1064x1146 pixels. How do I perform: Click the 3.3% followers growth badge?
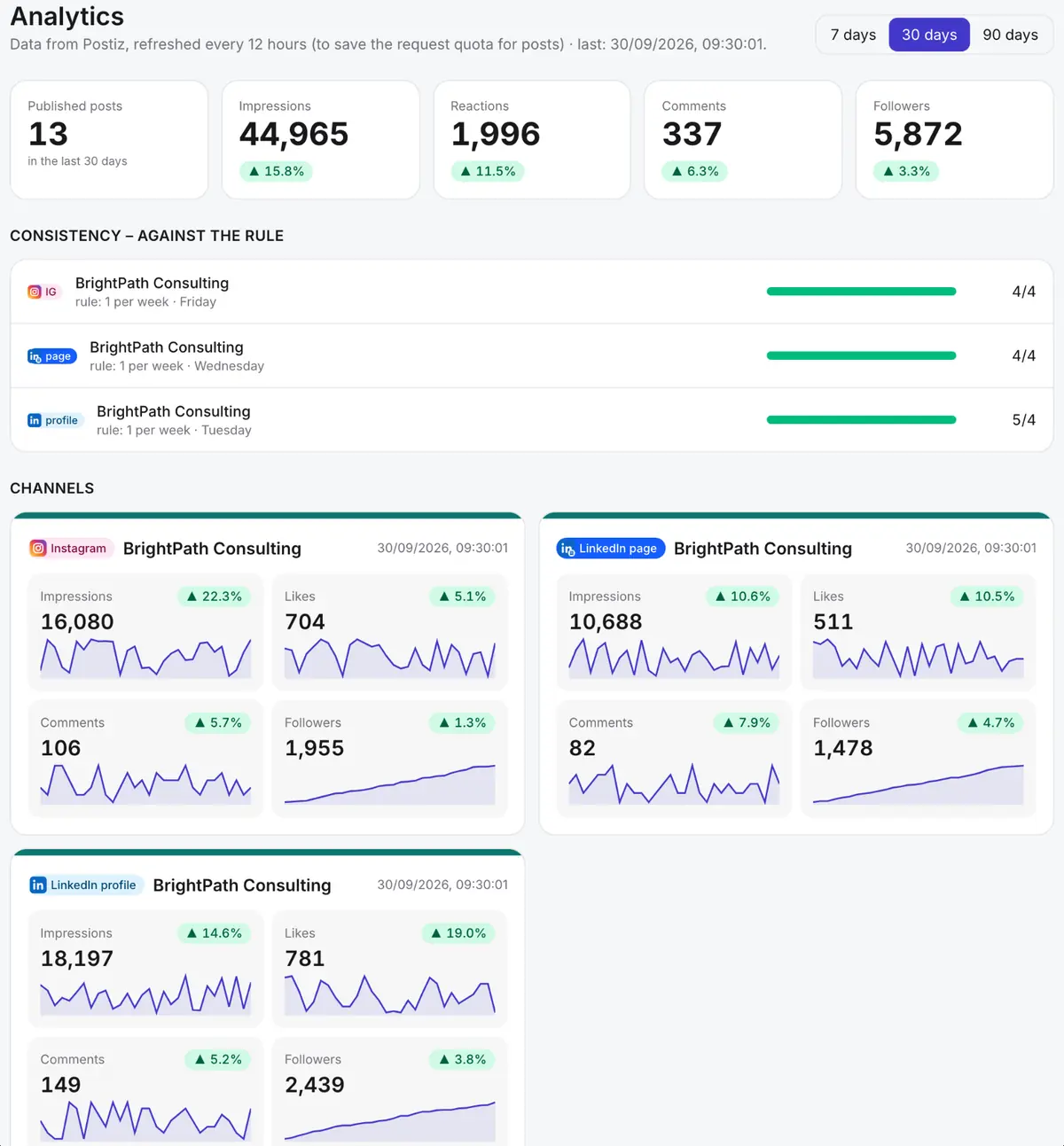(x=906, y=171)
